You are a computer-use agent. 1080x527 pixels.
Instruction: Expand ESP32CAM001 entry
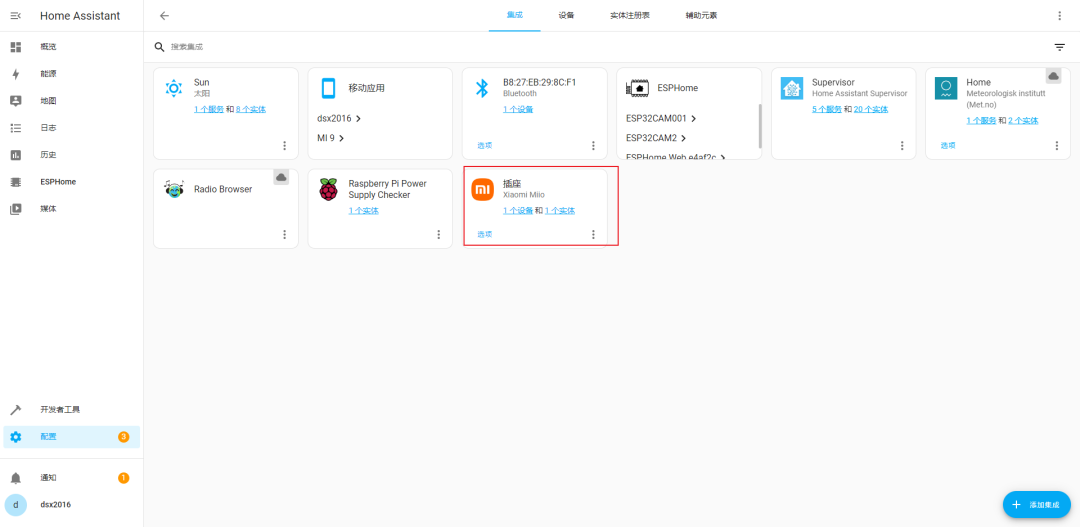[x=661, y=118]
